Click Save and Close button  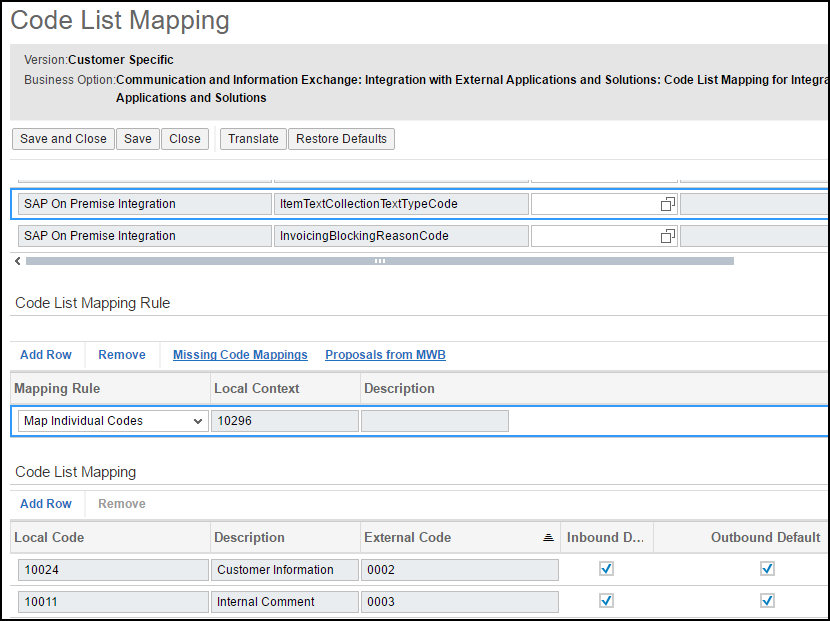[63, 139]
